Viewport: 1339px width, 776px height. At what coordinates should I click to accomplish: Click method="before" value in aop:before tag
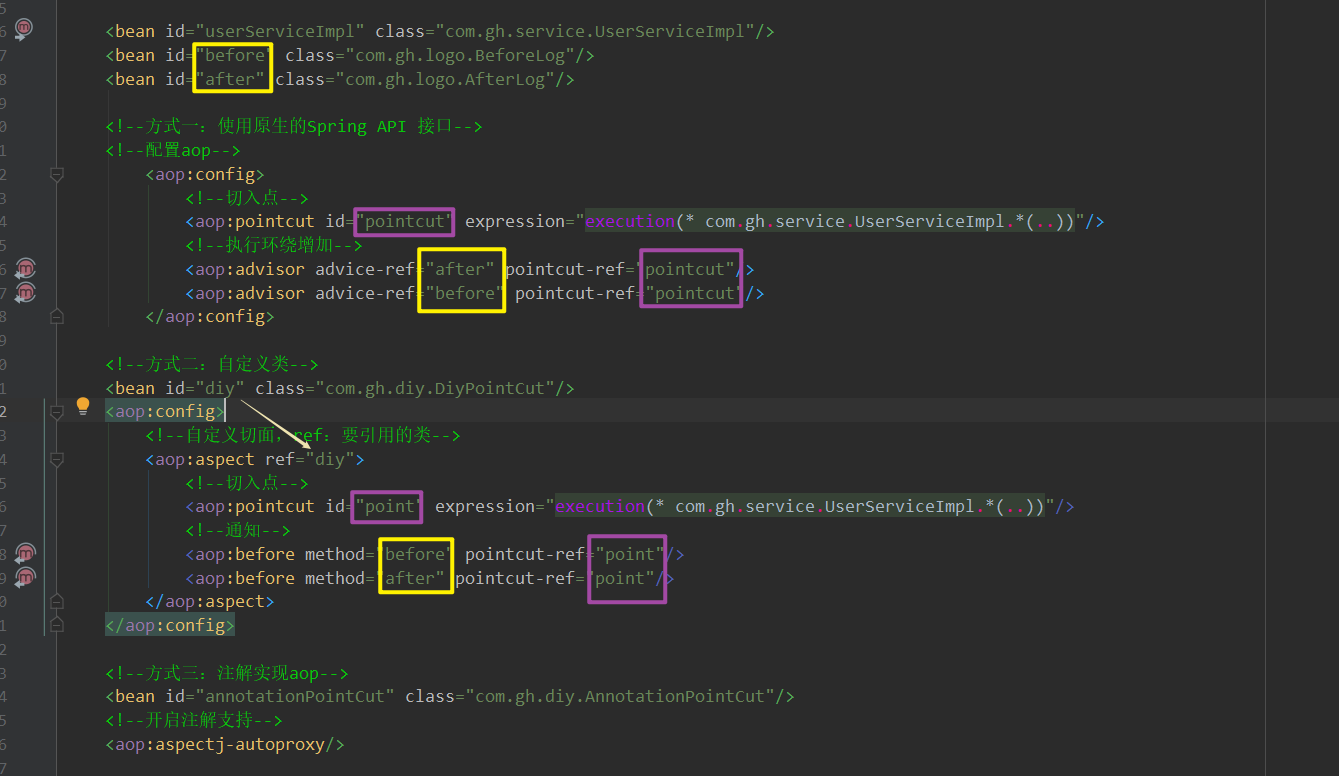point(415,554)
